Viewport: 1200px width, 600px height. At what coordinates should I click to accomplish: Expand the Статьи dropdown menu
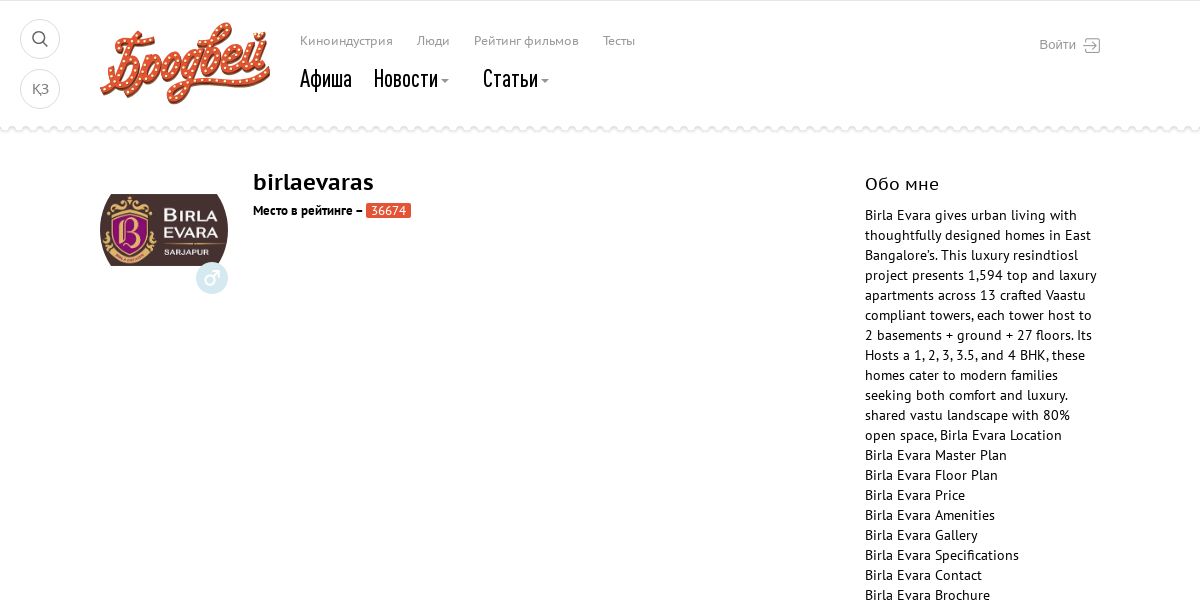516,79
